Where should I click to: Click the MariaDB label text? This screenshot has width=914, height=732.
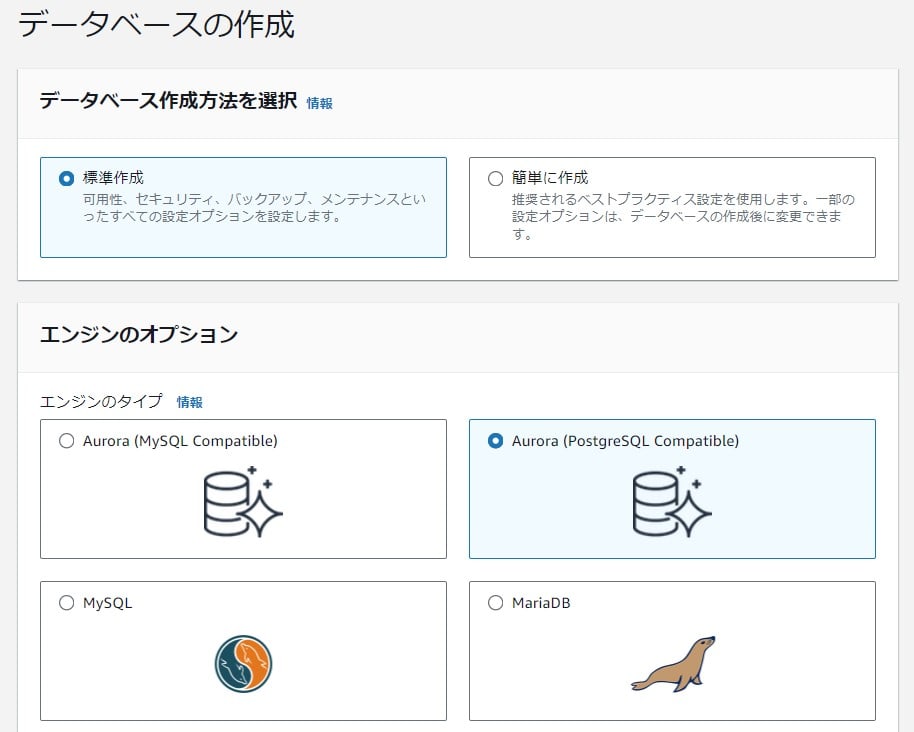(x=541, y=603)
